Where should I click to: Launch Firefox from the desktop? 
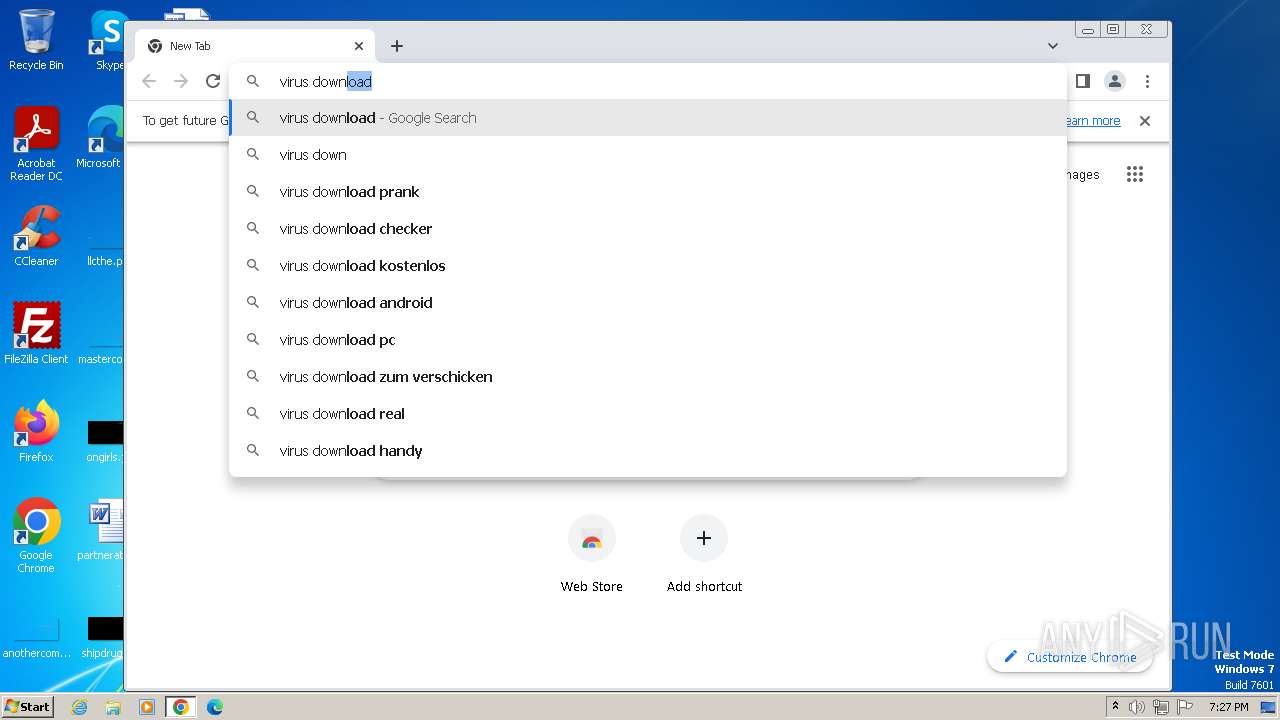[x=36, y=432]
